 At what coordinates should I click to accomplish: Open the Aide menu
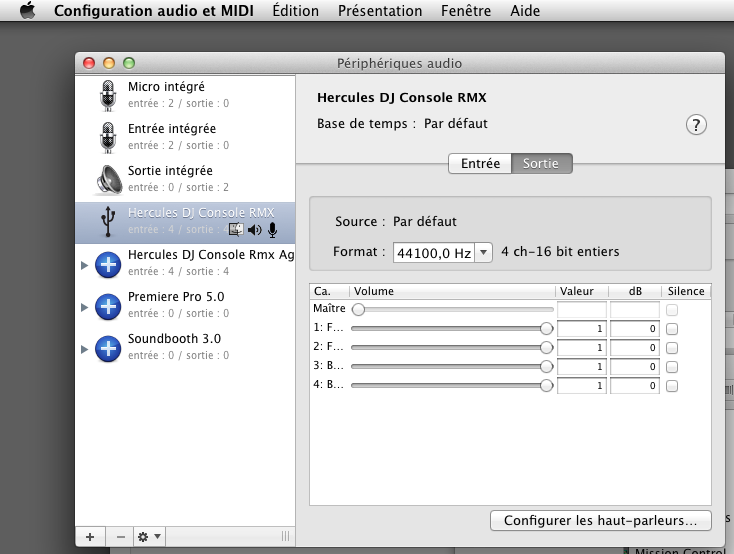click(525, 10)
